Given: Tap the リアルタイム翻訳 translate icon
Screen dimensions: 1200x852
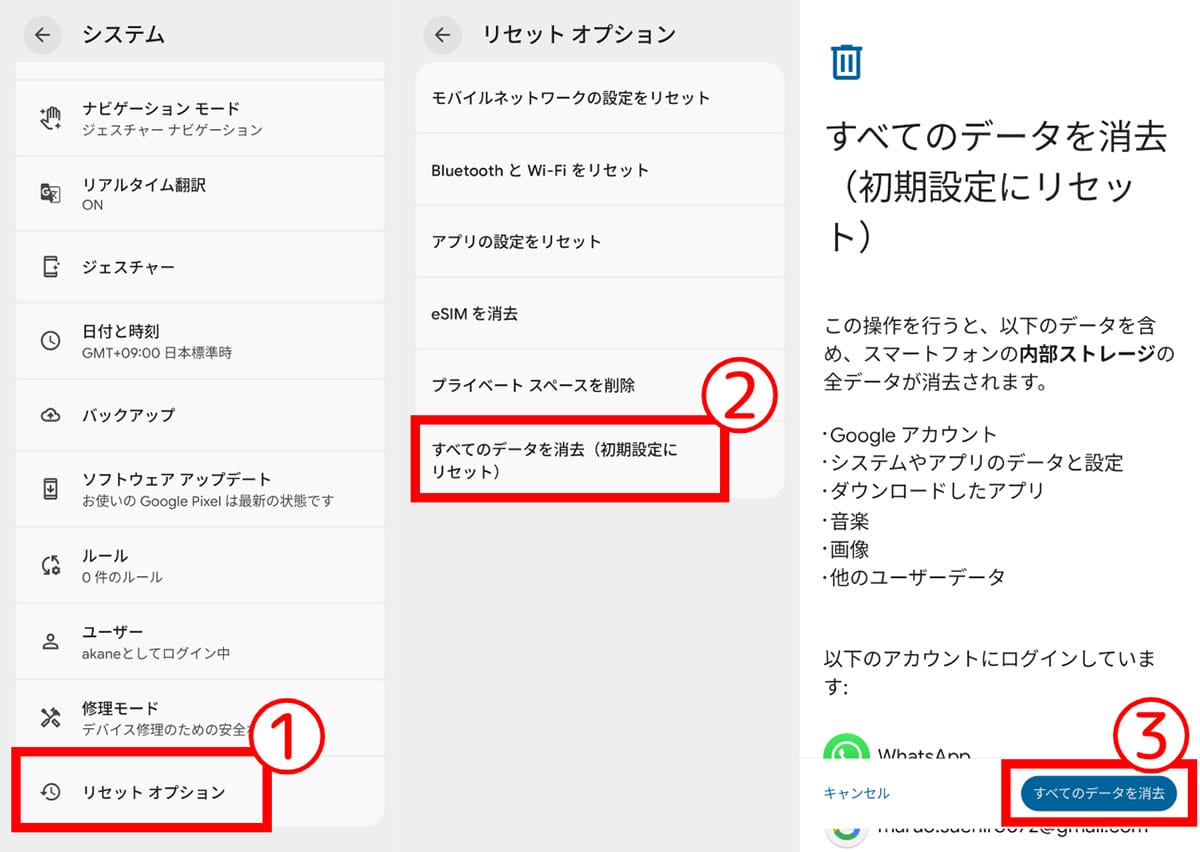Looking at the screenshot, I should point(50,194).
